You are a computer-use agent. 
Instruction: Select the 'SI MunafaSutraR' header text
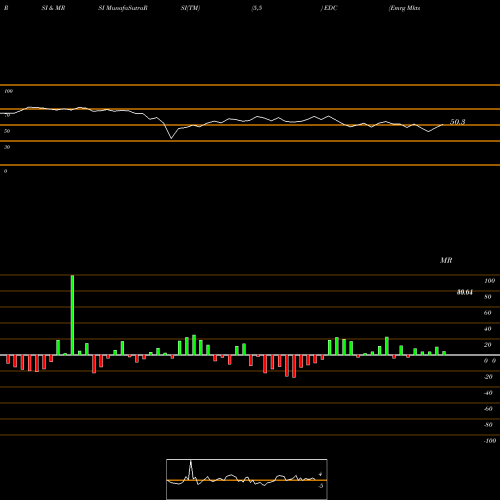coord(123,8)
